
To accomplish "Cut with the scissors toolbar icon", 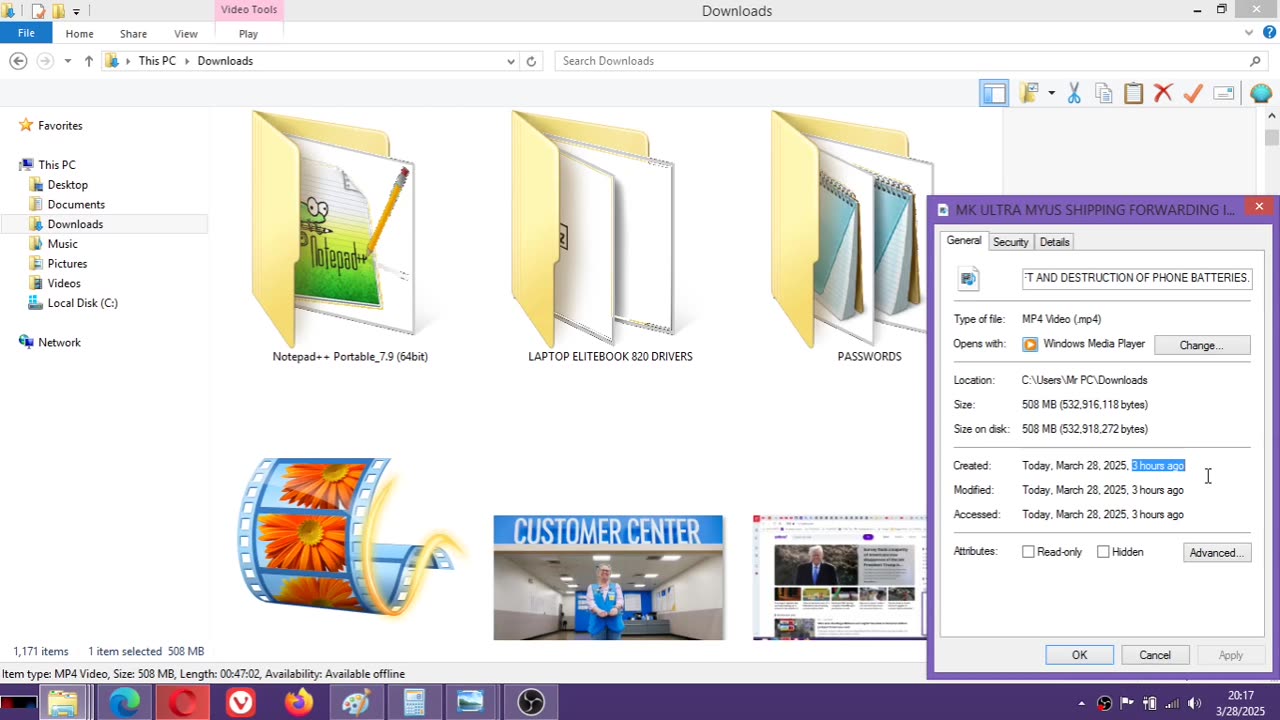I will click(1074, 94).
